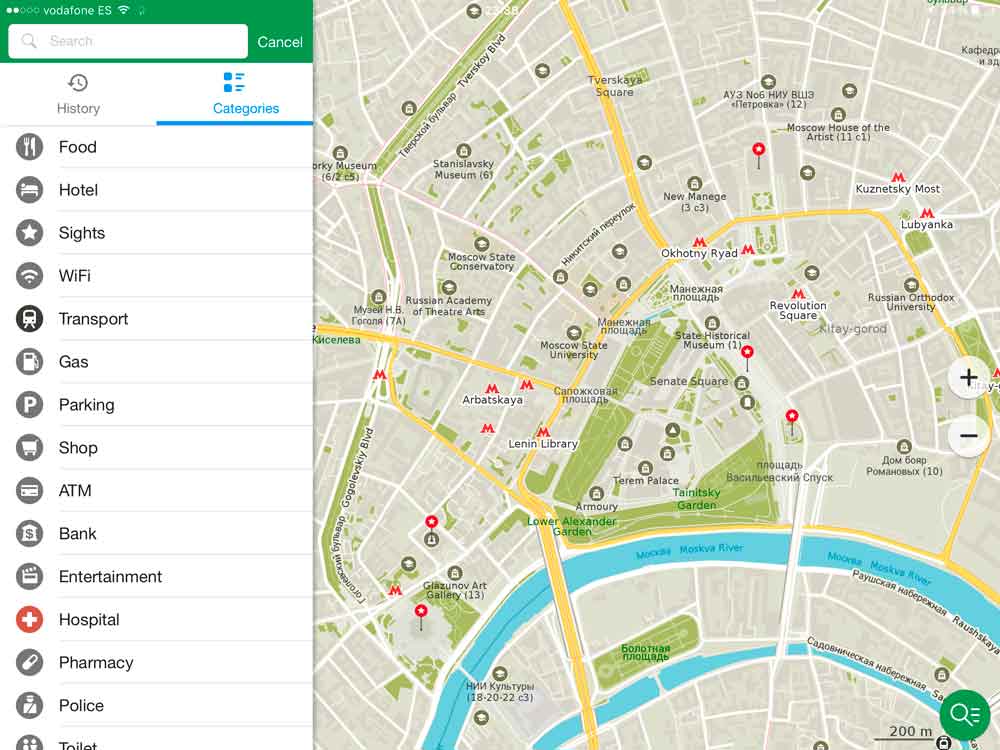Tap the Kuznetsky Most metro M marker

tap(899, 177)
